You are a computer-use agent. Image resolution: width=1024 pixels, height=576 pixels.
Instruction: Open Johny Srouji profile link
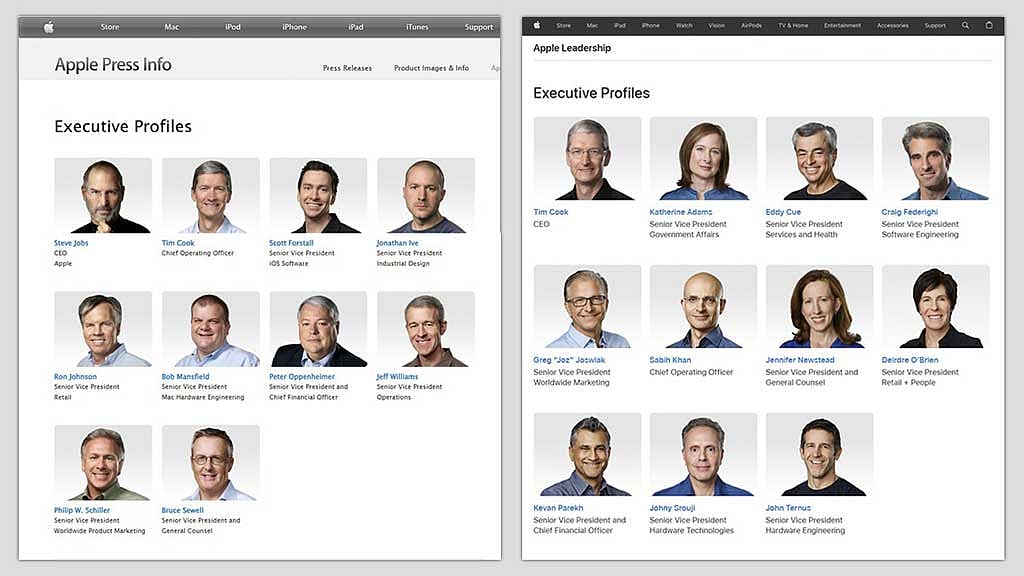pyautogui.click(x=672, y=508)
